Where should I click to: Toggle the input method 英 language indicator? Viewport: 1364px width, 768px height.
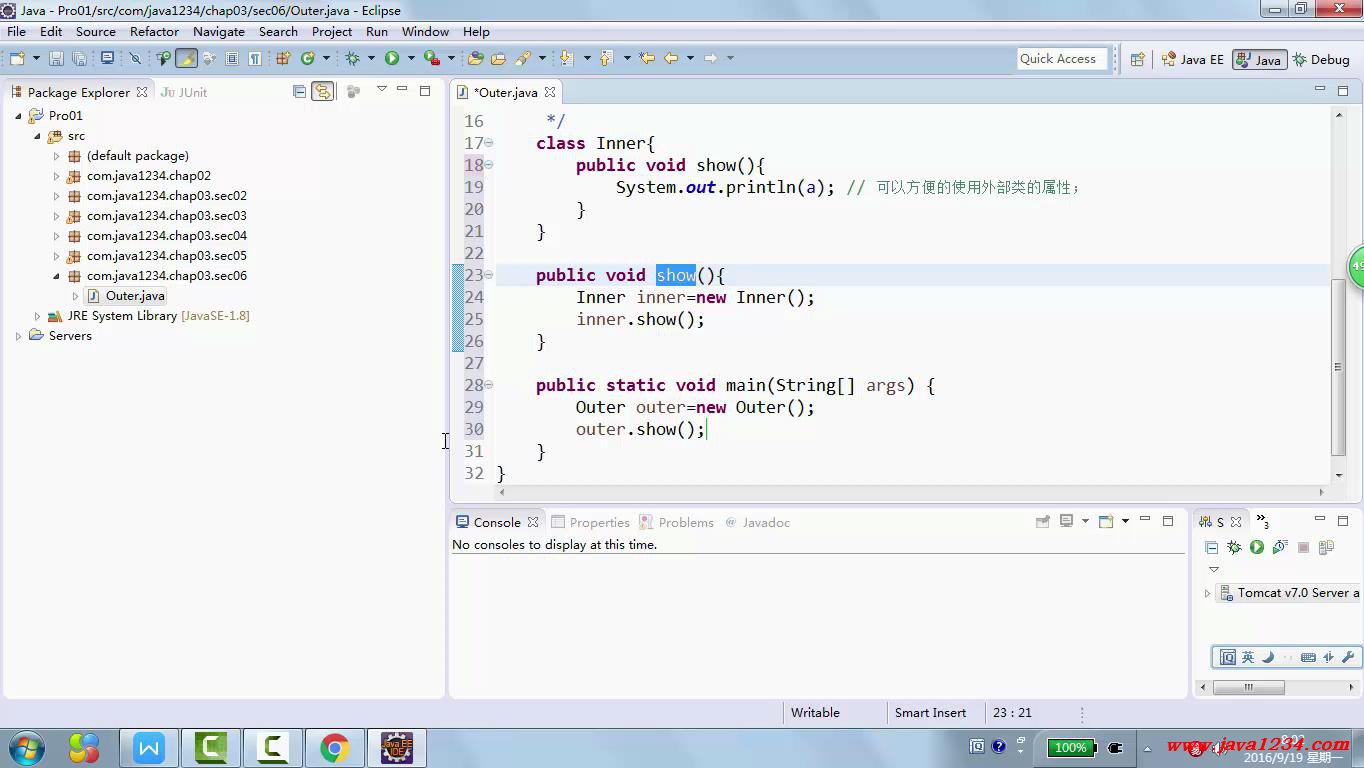1247,657
